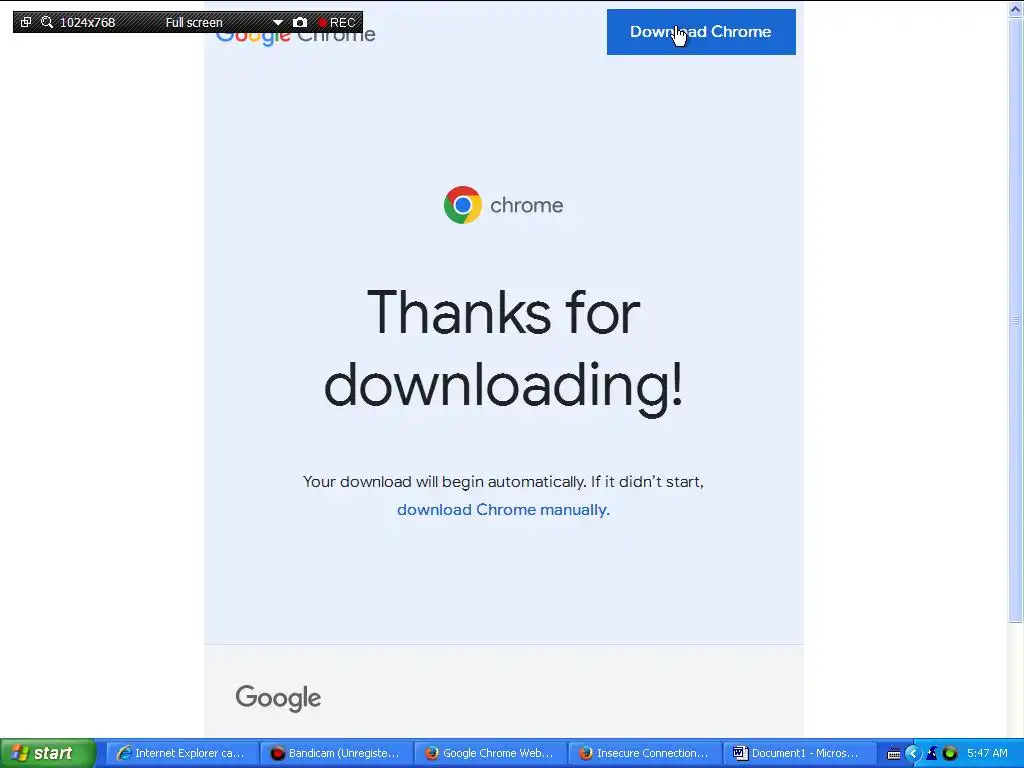The height and width of the screenshot is (768, 1024).
Task: Click the scrollbar up arrow
Action: pyautogui.click(x=1016, y=8)
